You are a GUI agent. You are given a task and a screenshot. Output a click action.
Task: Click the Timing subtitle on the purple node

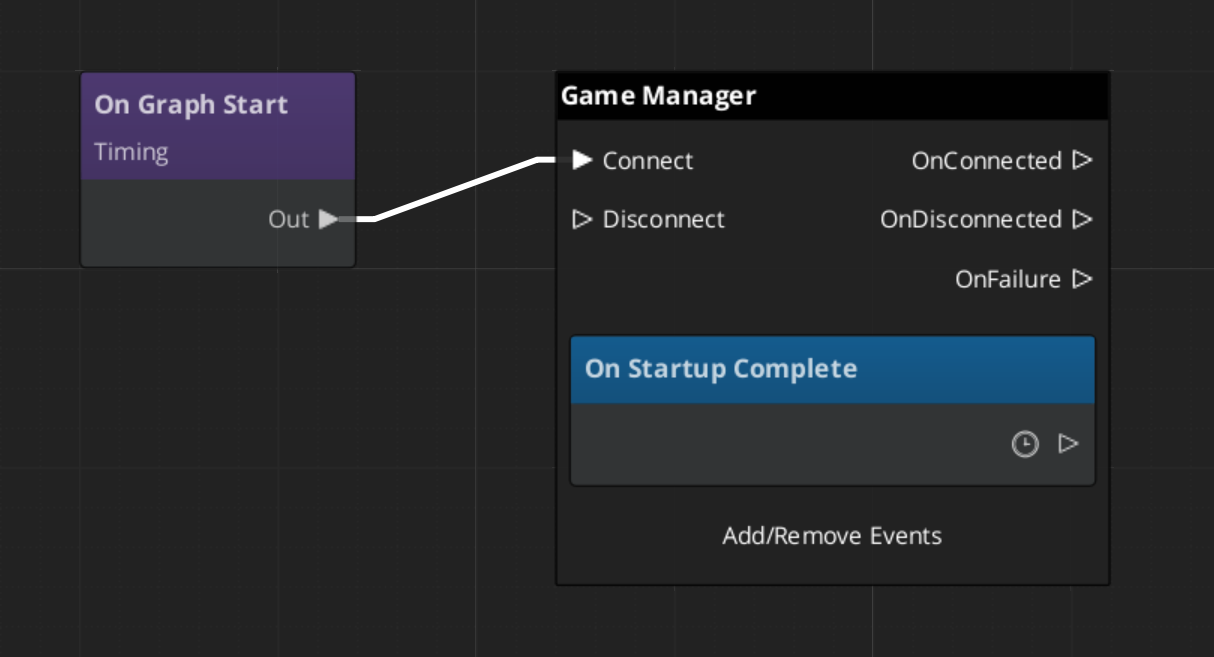point(131,152)
